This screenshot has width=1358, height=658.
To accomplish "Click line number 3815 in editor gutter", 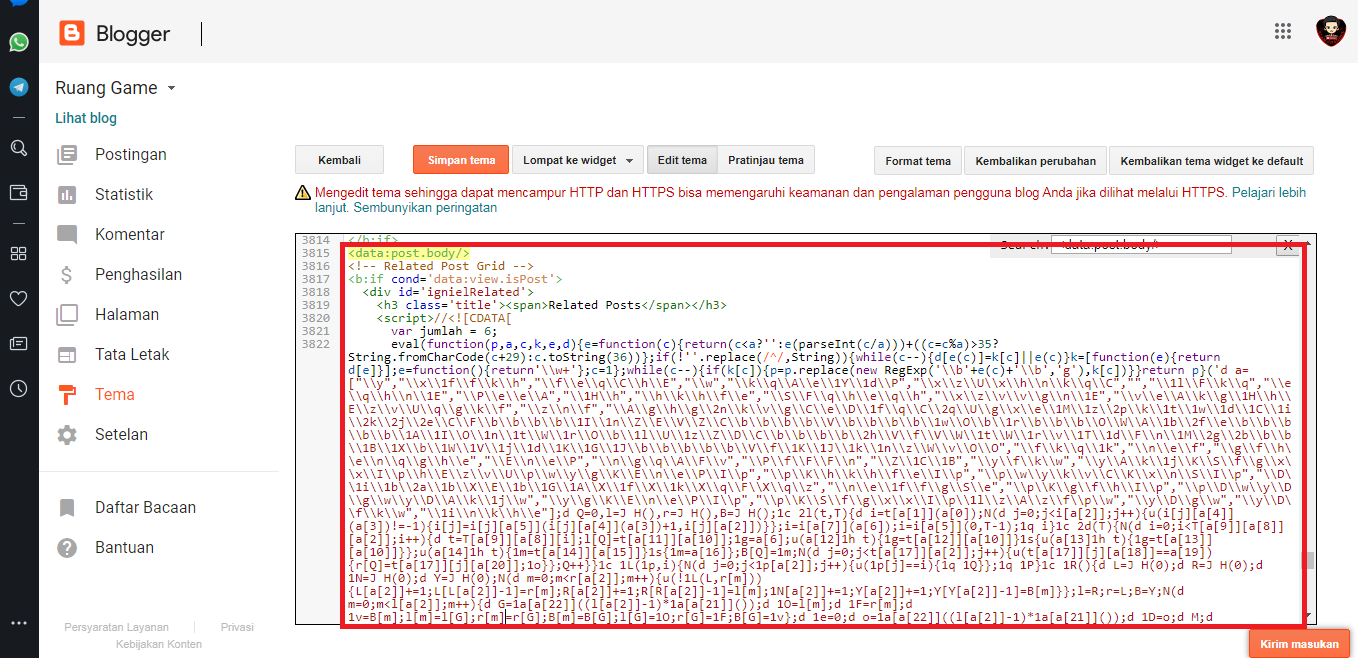I will pos(316,254).
